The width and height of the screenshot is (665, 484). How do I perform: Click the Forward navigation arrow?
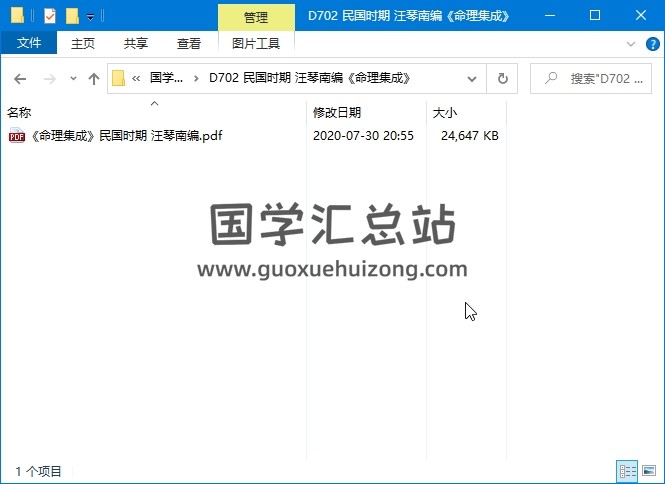[x=48, y=78]
